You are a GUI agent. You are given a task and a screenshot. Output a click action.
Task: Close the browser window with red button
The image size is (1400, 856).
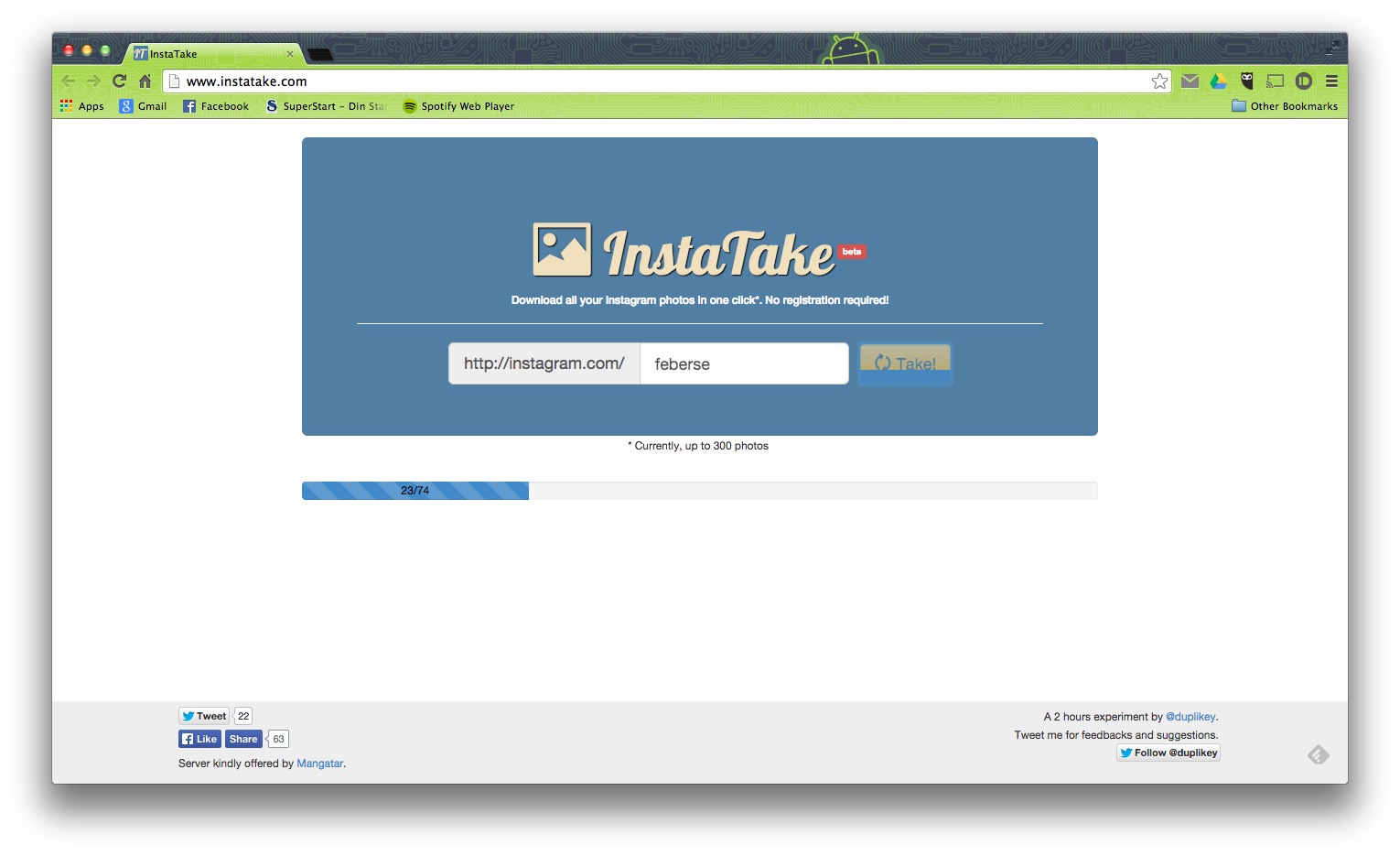click(x=69, y=50)
